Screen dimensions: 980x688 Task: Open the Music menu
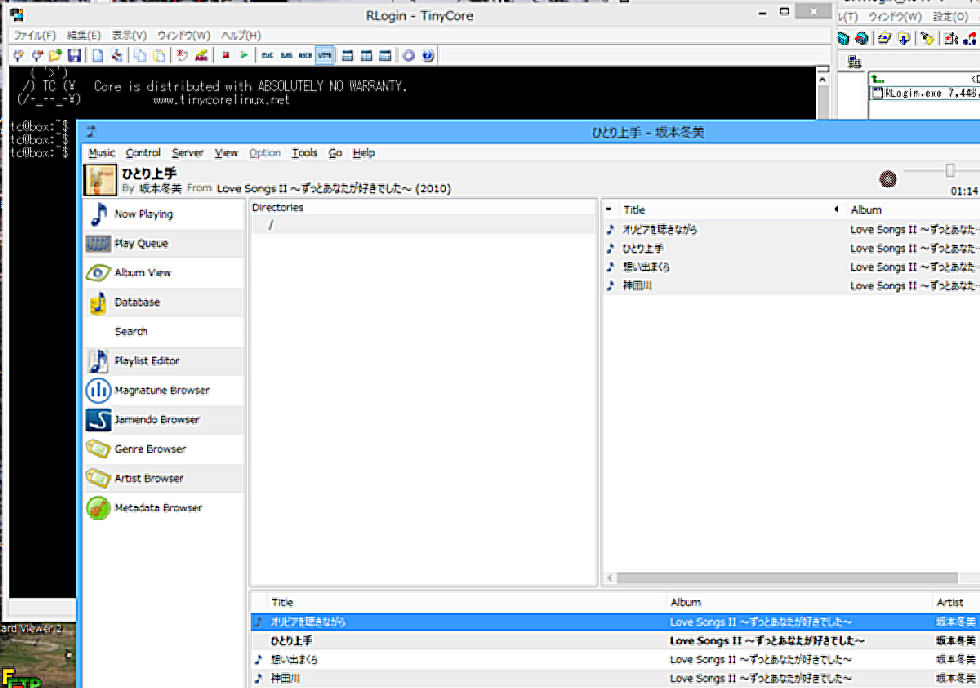102,153
